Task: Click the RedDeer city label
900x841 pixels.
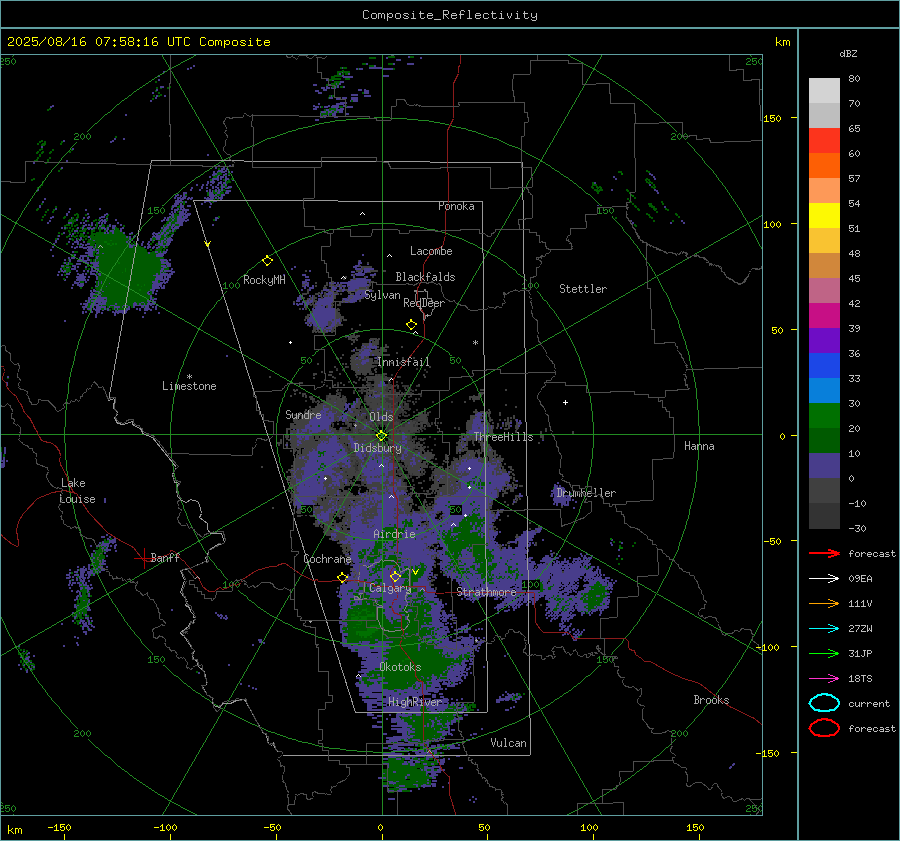Action: click(424, 303)
